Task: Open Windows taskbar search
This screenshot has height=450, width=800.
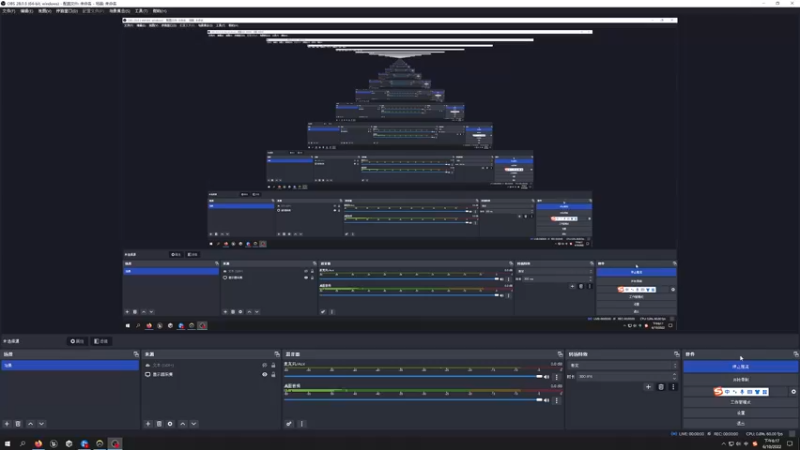Action: (22, 444)
